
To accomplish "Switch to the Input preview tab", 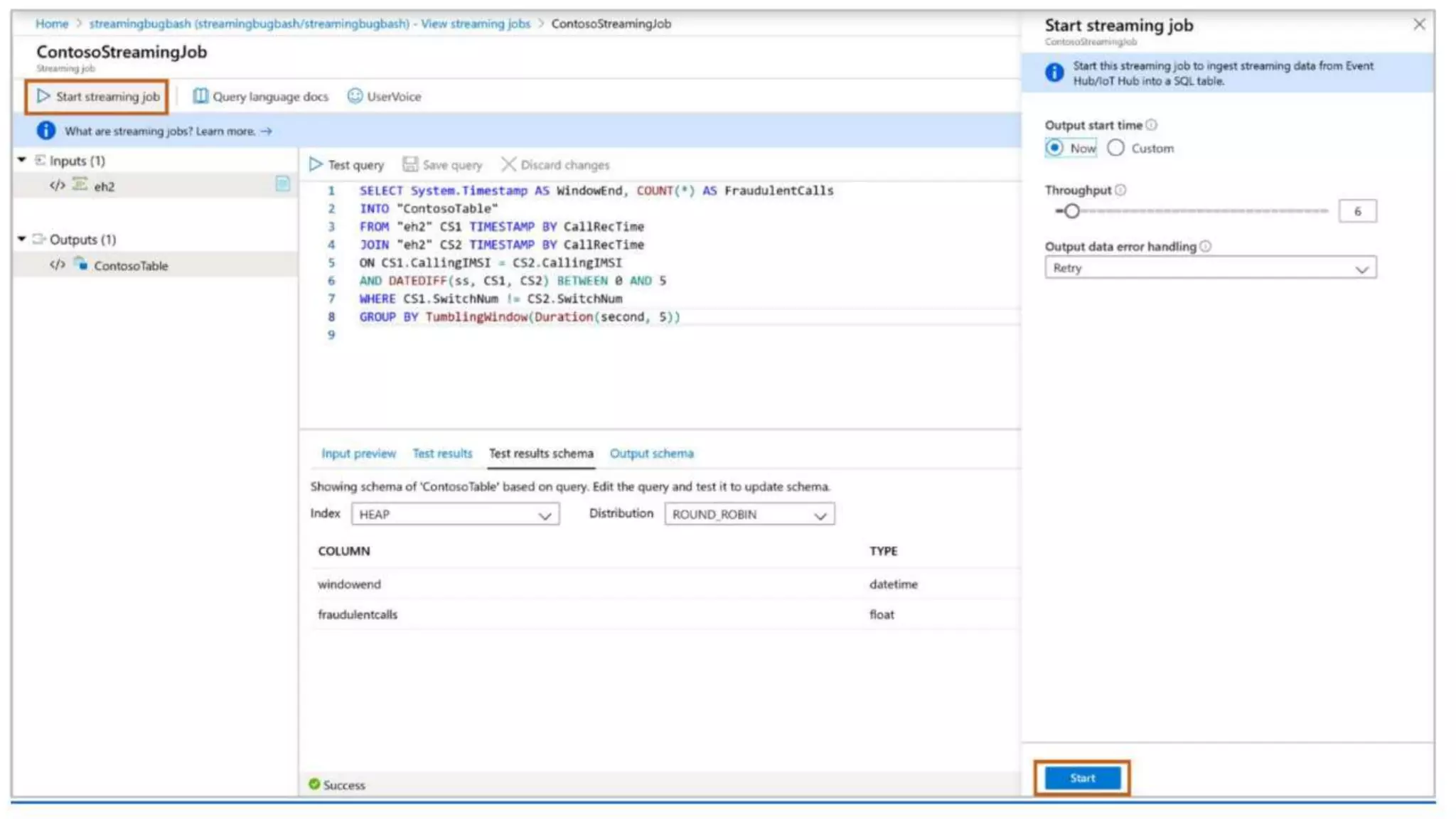I will (358, 454).
